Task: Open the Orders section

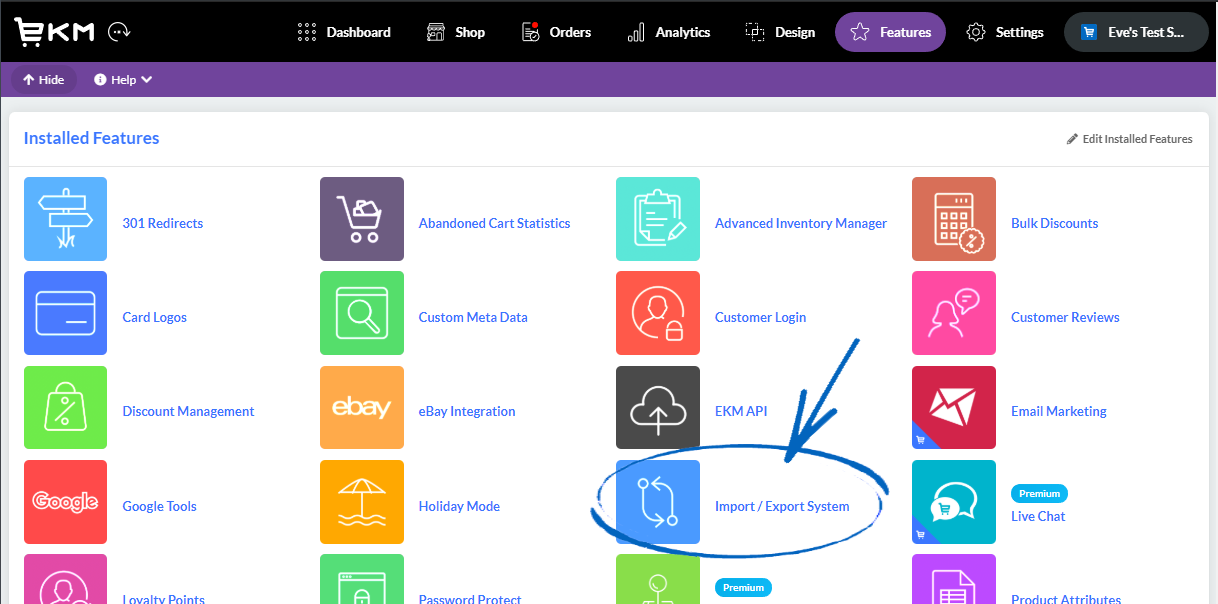Action: coord(556,31)
